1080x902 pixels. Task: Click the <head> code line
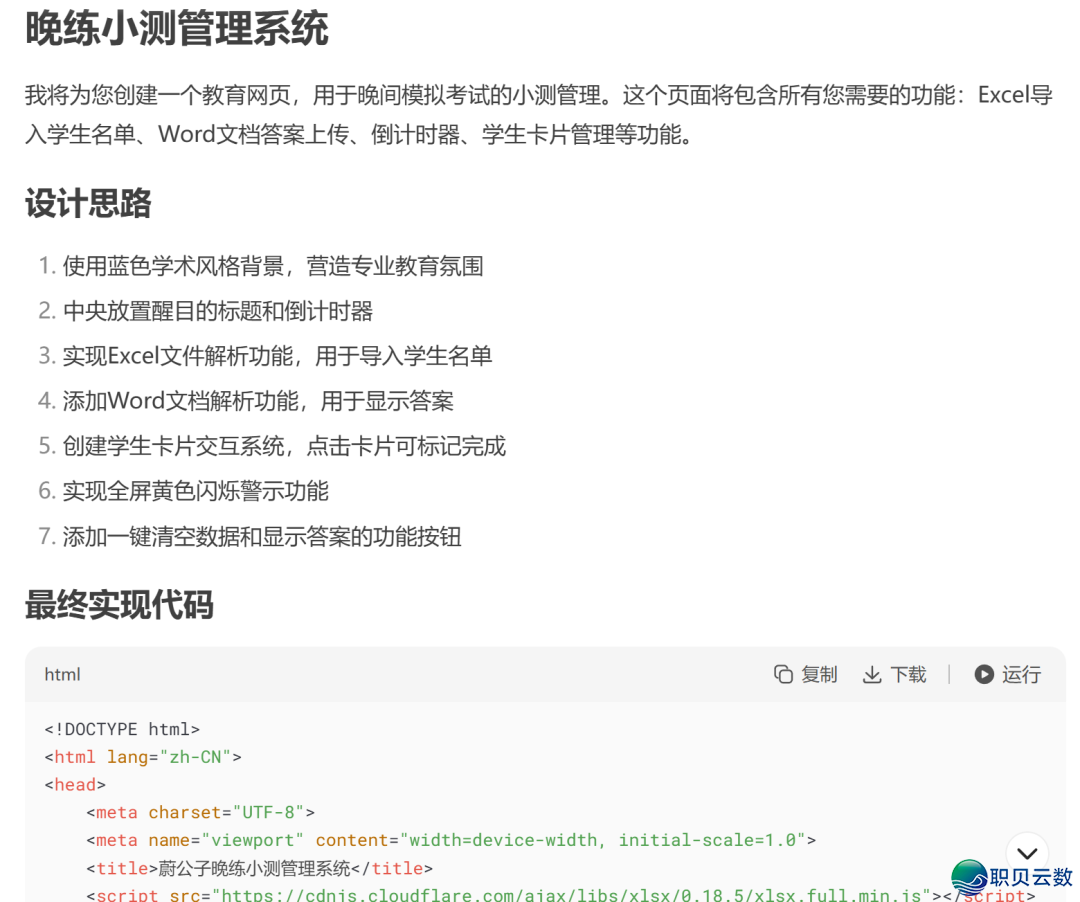[x=75, y=785]
